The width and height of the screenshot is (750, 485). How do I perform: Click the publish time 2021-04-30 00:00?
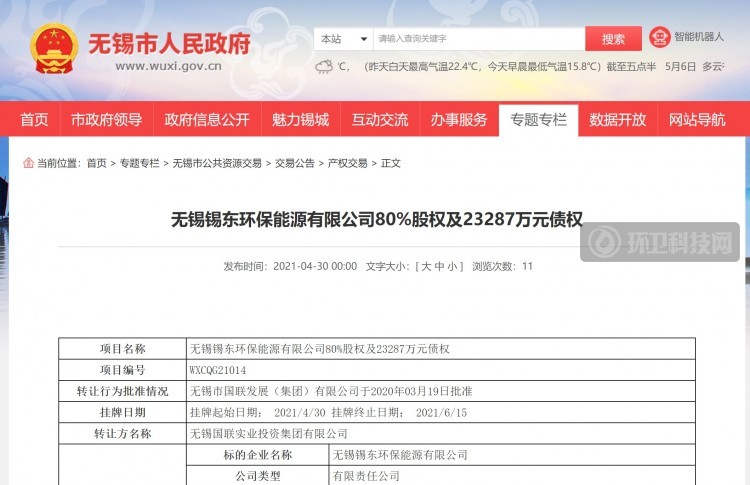tap(315, 266)
